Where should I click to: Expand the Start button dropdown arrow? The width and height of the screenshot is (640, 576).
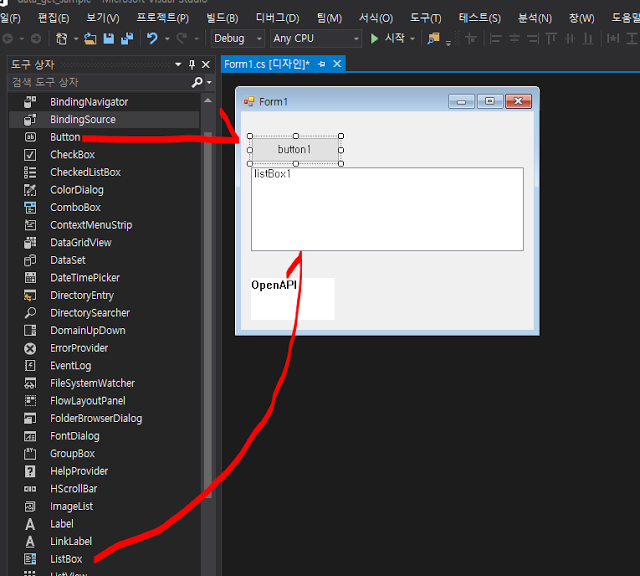[x=412, y=39]
